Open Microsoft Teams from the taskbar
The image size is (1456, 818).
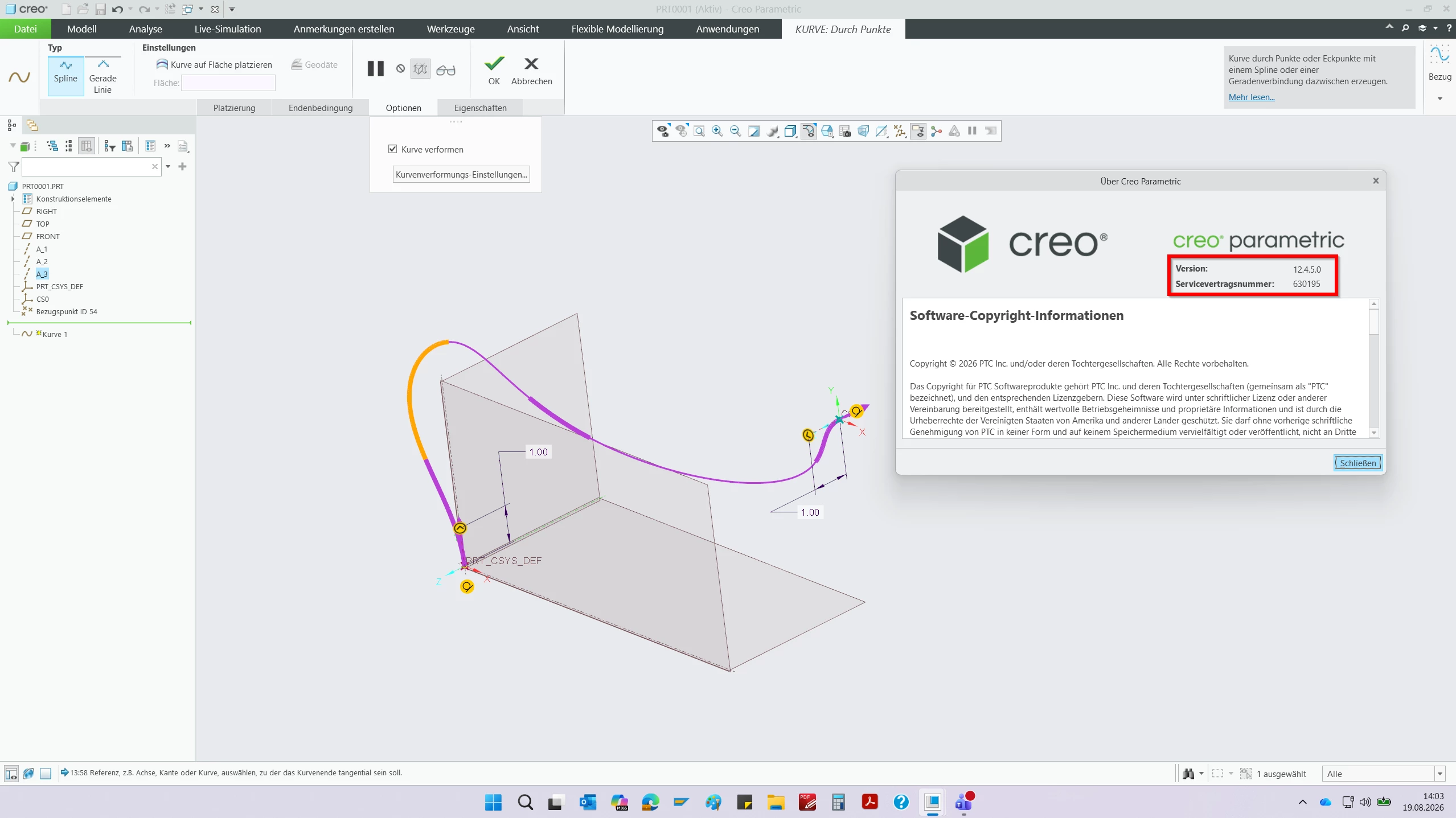point(964,803)
